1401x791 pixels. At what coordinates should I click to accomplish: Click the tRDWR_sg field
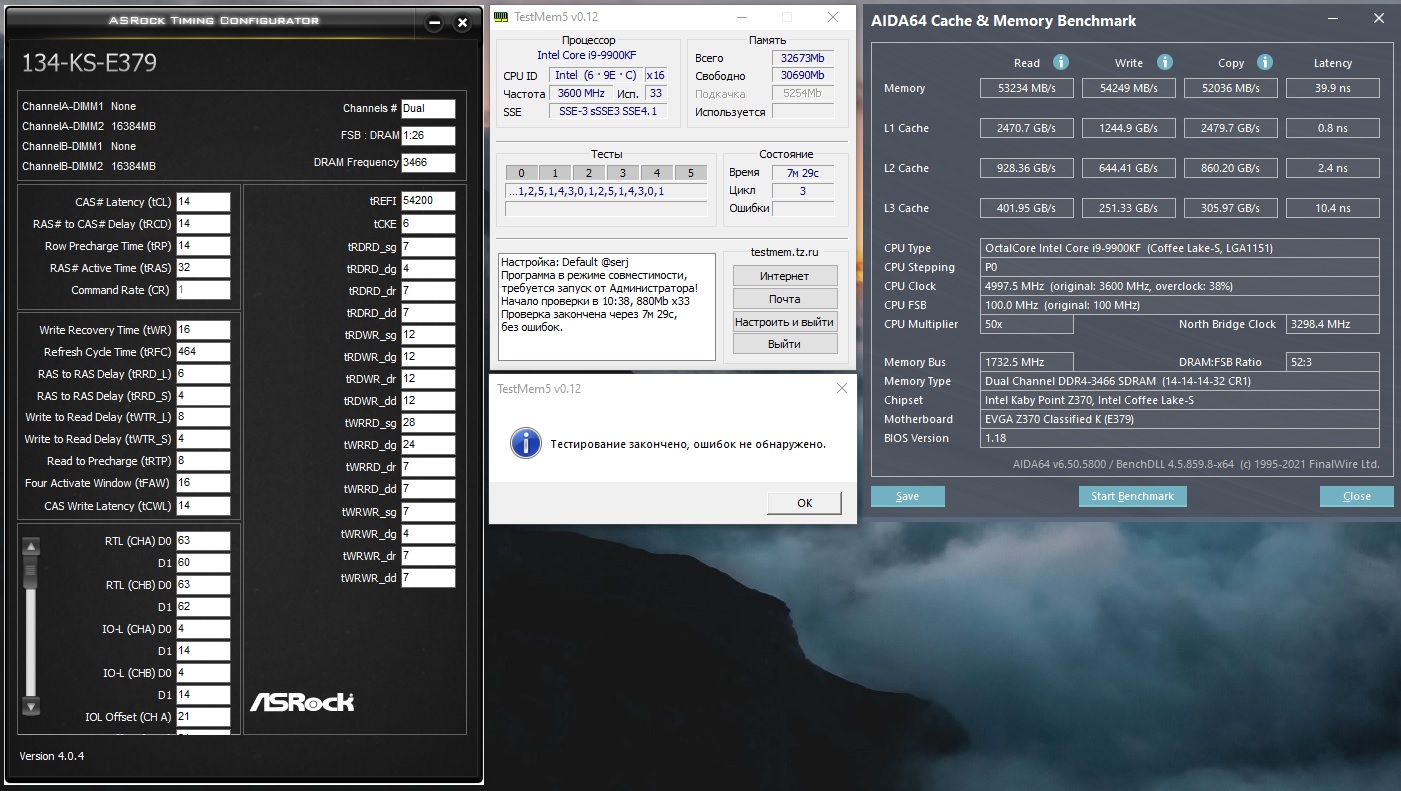(x=428, y=335)
